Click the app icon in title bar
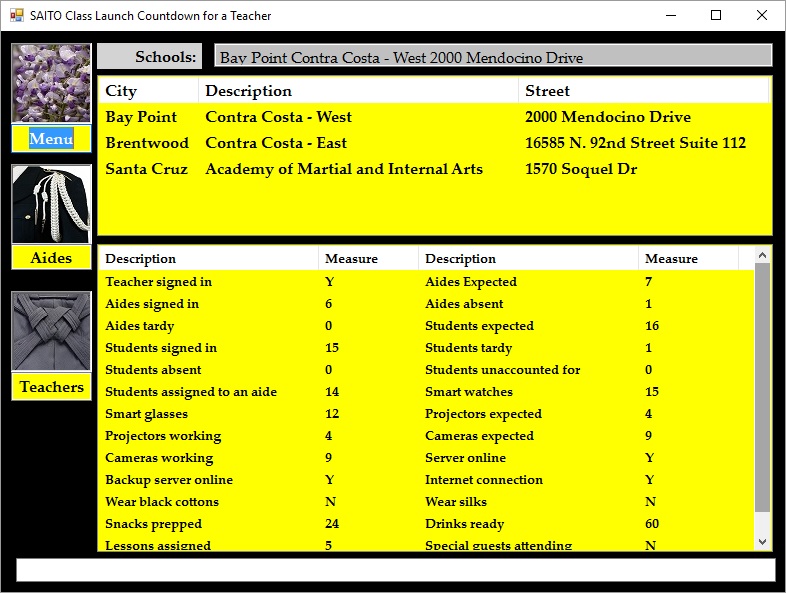This screenshot has width=786, height=593. pos(16,16)
